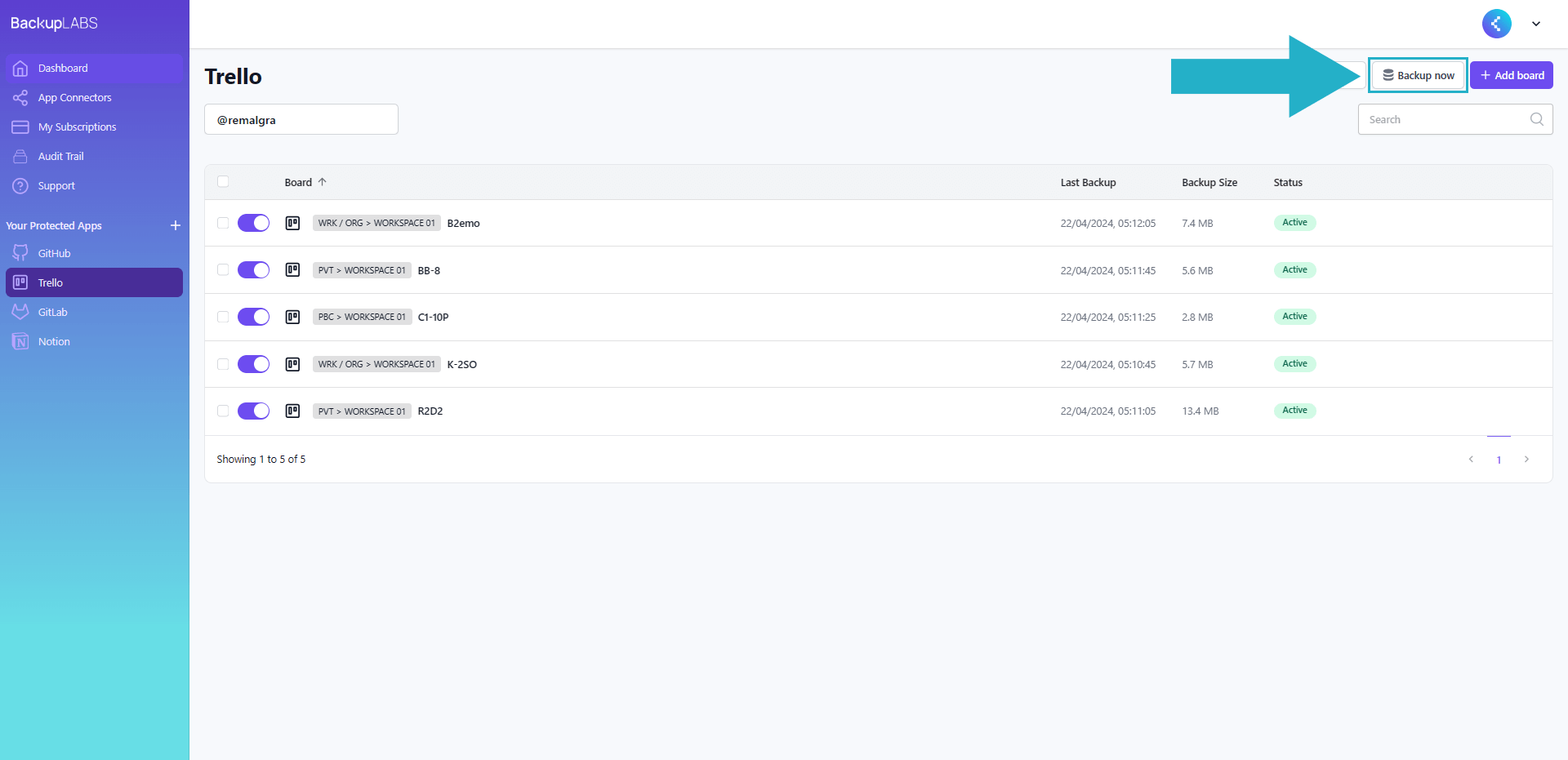Add a protected app with plus icon
The image size is (1568, 760).
[176, 225]
